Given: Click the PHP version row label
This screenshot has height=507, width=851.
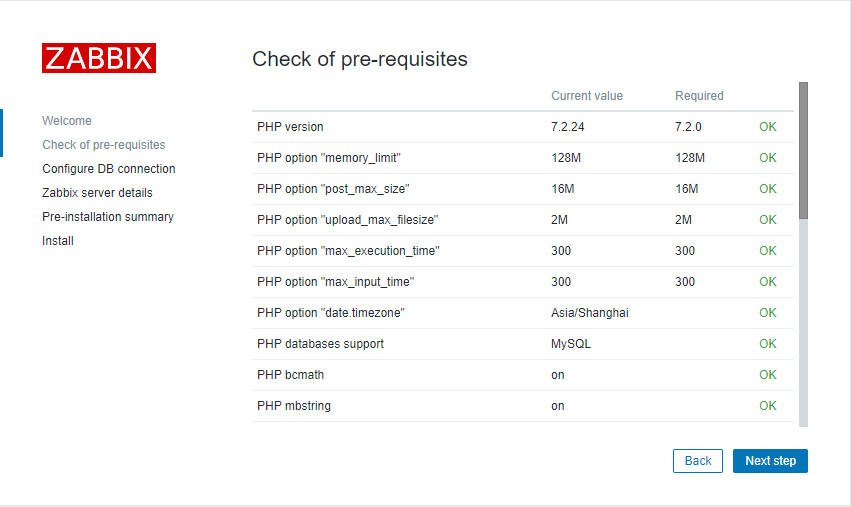Looking at the screenshot, I should pos(290,127).
